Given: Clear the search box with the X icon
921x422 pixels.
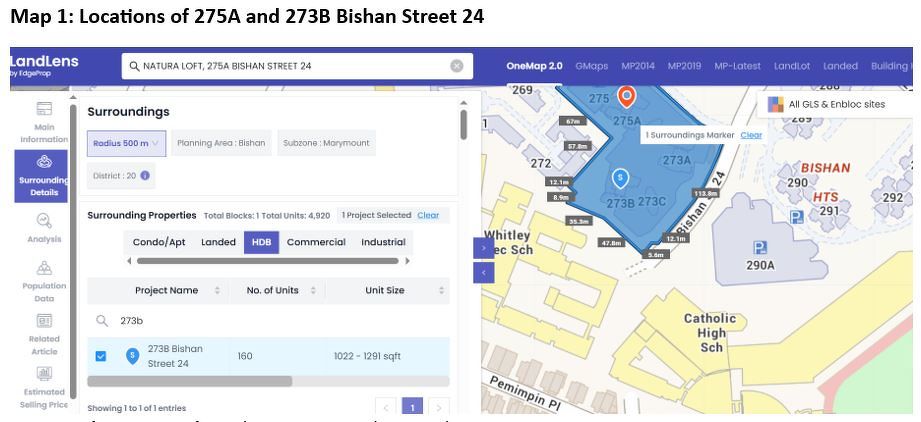Looking at the screenshot, I should coord(457,66).
